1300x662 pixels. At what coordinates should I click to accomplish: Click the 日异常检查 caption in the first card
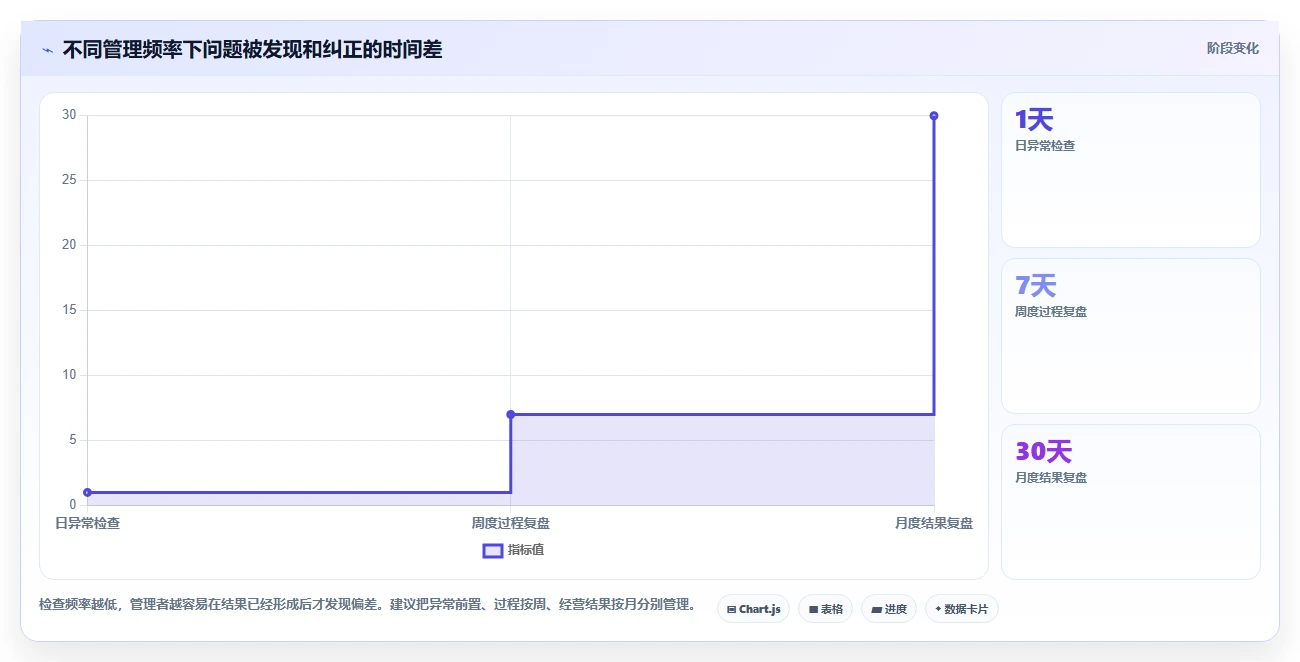pyautogui.click(x=1045, y=146)
